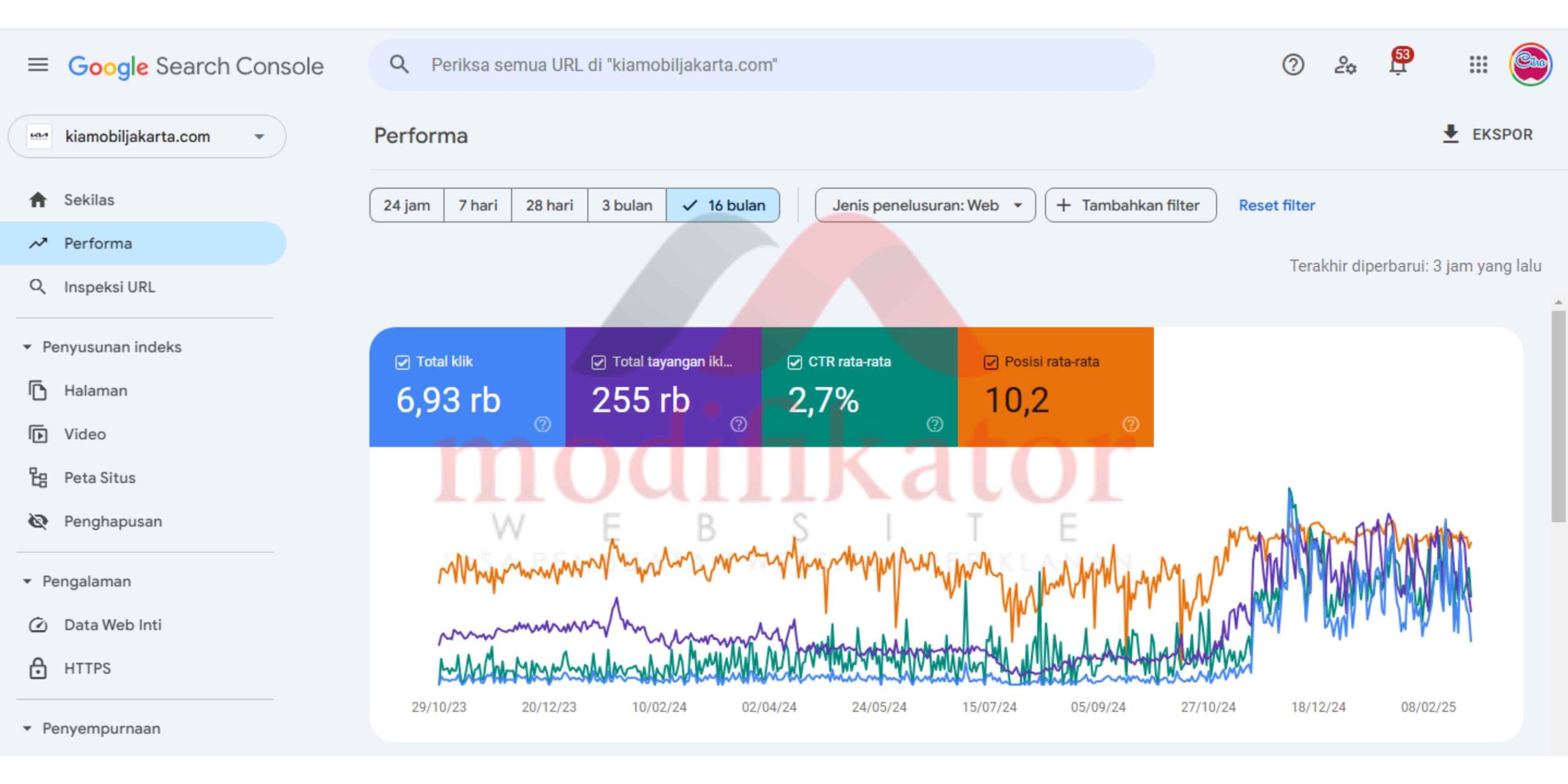
Task: Click the Sekilas home icon
Action: (x=38, y=200)
